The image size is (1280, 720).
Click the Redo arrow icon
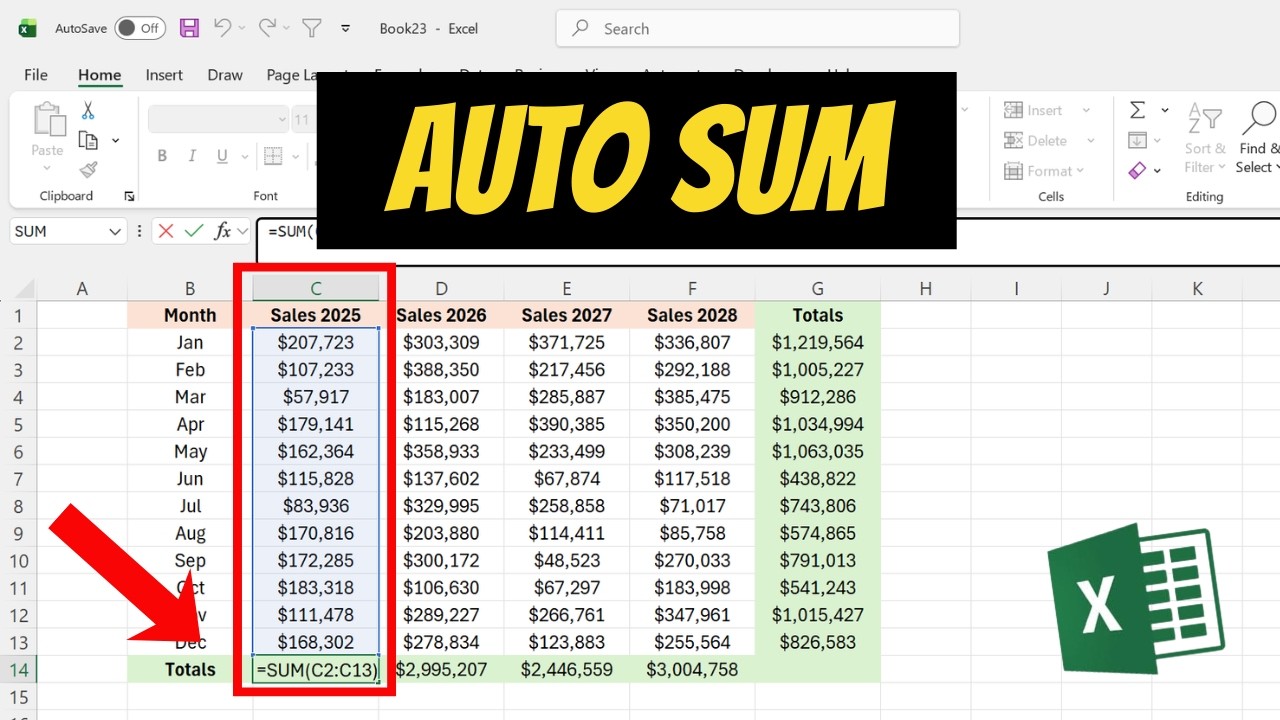coord(267,28)
